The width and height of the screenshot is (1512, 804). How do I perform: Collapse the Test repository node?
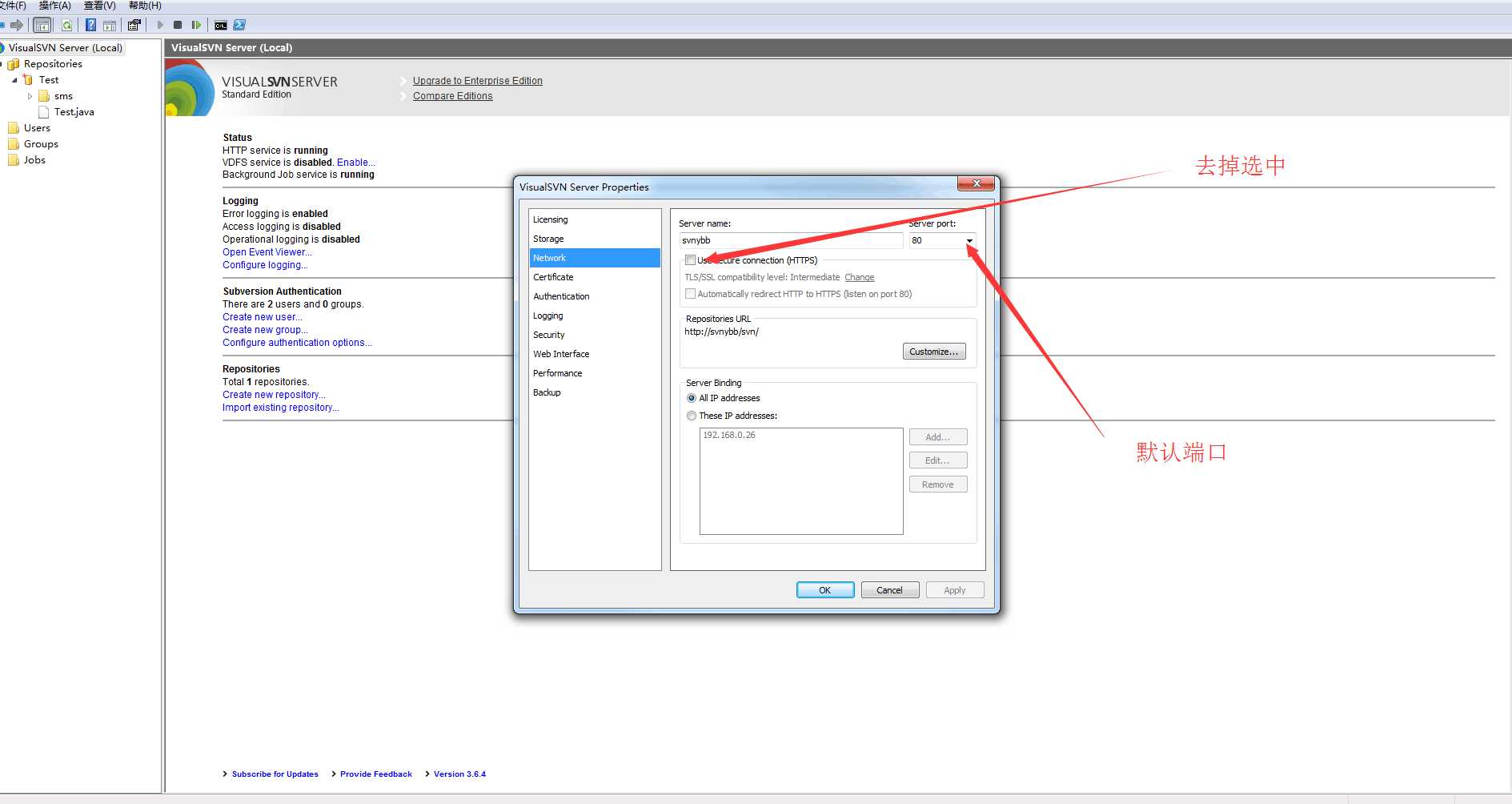click(x=14, y=80)
